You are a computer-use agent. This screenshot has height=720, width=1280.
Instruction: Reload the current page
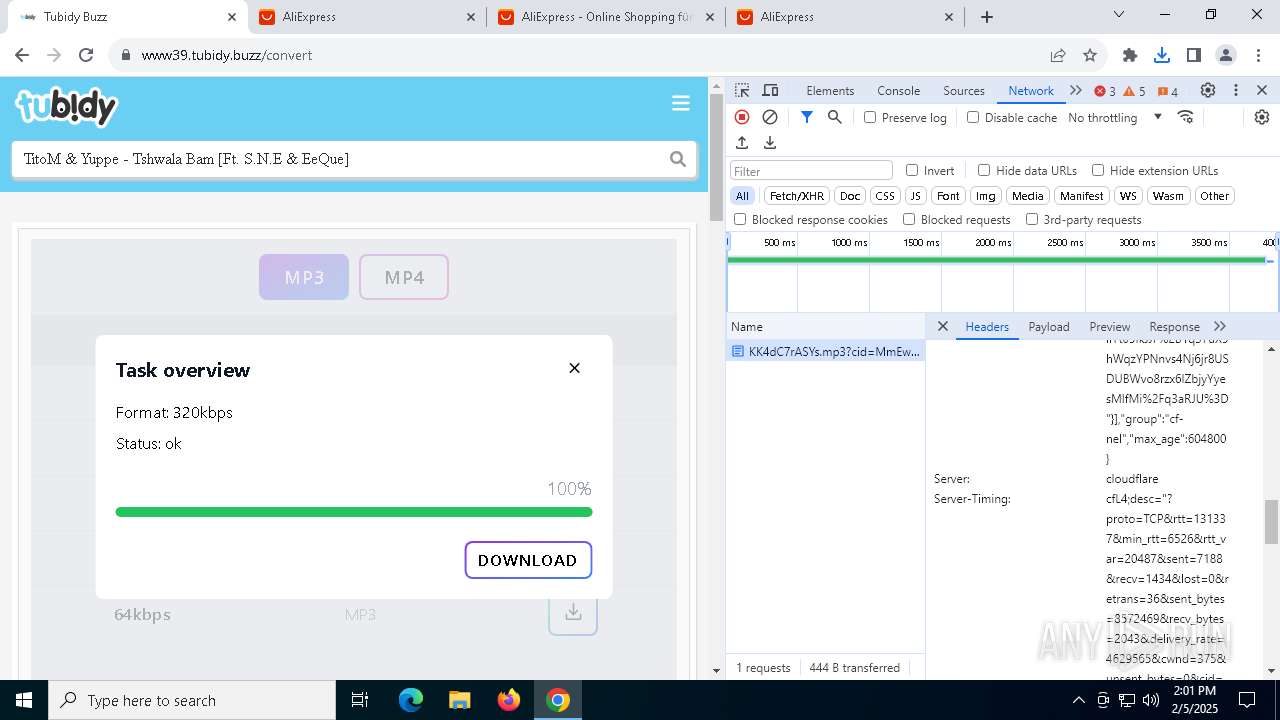coord(86,55)
